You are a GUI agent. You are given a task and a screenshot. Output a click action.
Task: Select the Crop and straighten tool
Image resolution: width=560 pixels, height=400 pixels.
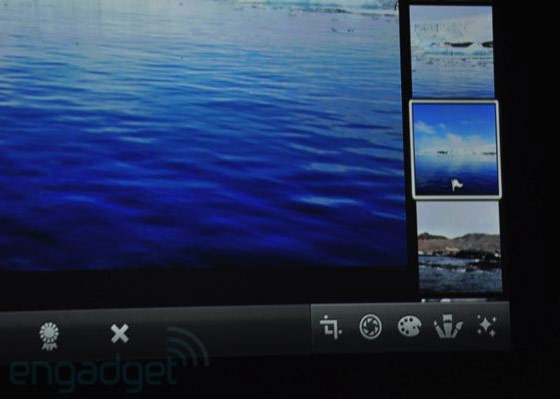tap(331, 327)
